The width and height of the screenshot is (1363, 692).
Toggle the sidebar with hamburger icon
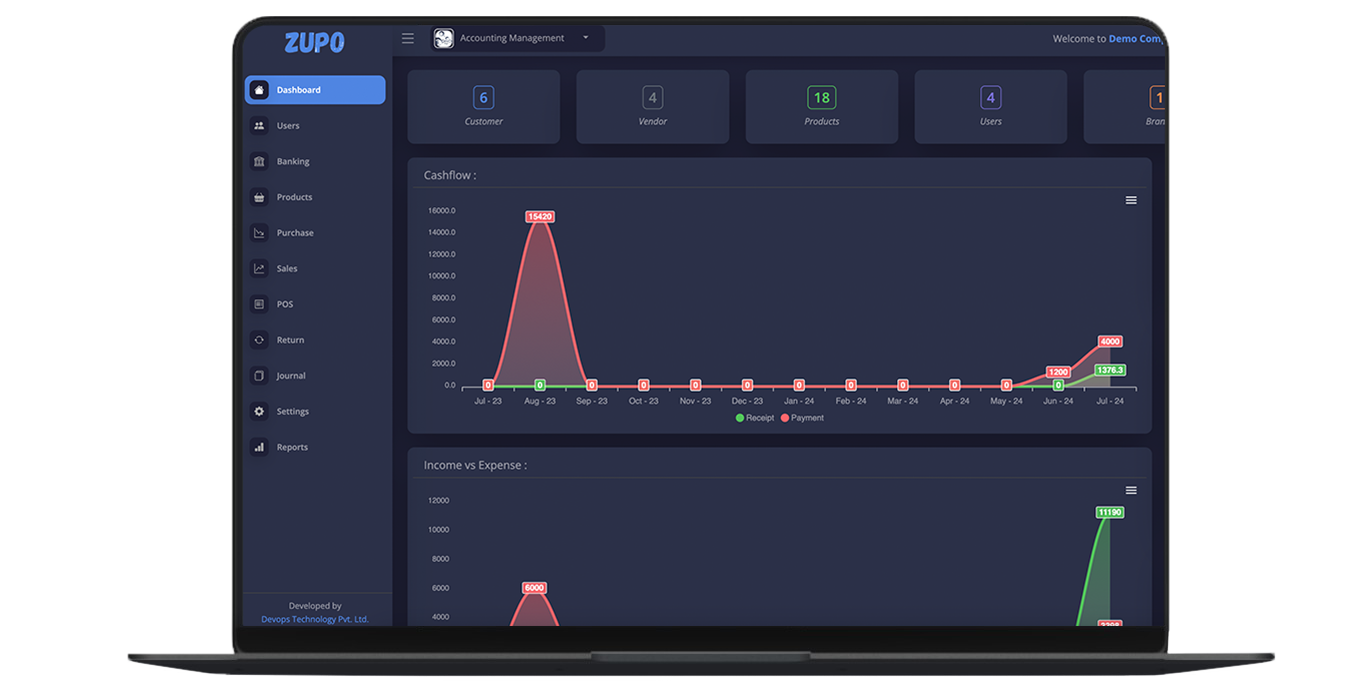(x=408, y=39)
